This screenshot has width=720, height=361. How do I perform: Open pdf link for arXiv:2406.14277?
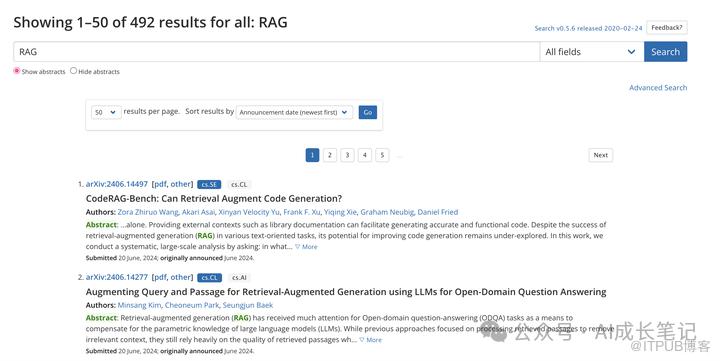click(160, 277)
